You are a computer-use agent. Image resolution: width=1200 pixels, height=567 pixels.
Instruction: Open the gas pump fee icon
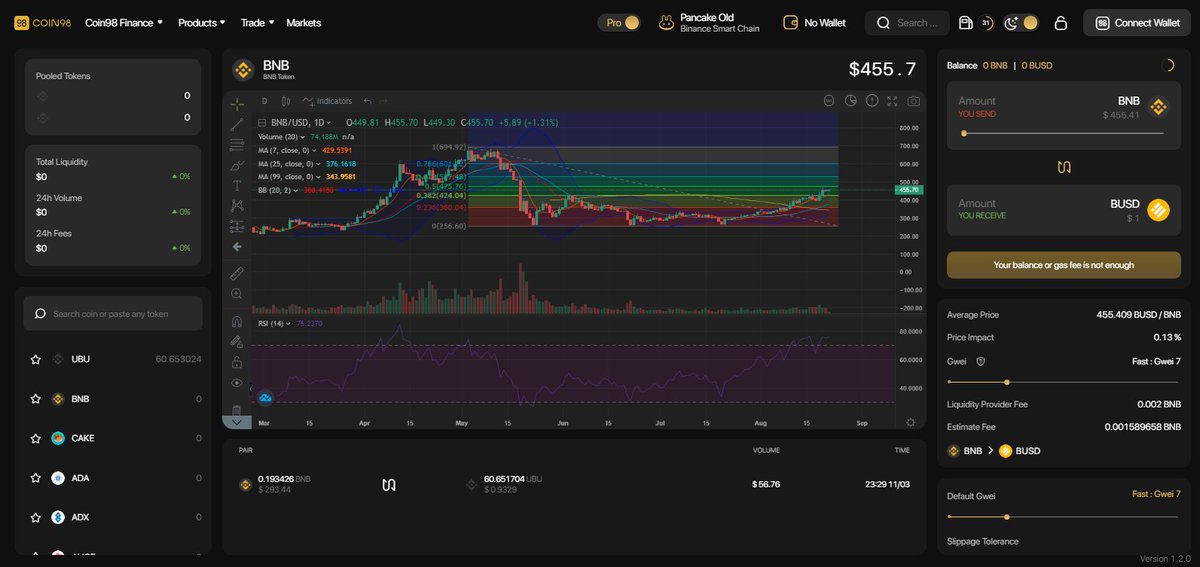(965, 22)
